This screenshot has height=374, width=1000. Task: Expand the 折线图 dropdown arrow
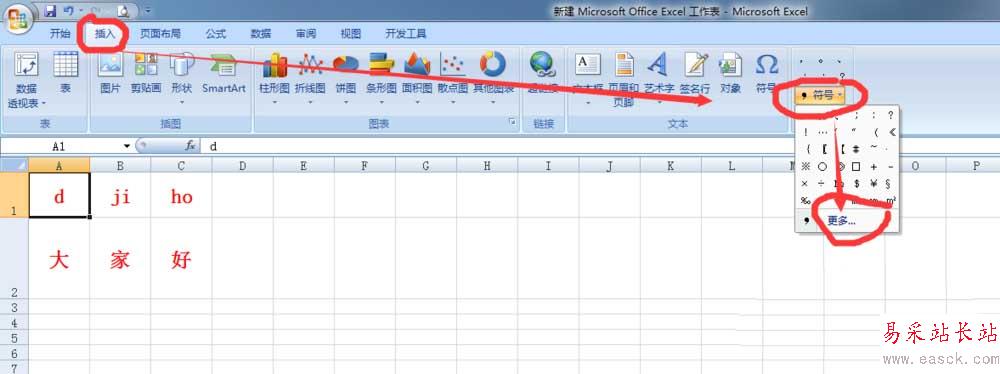[310, 101]
